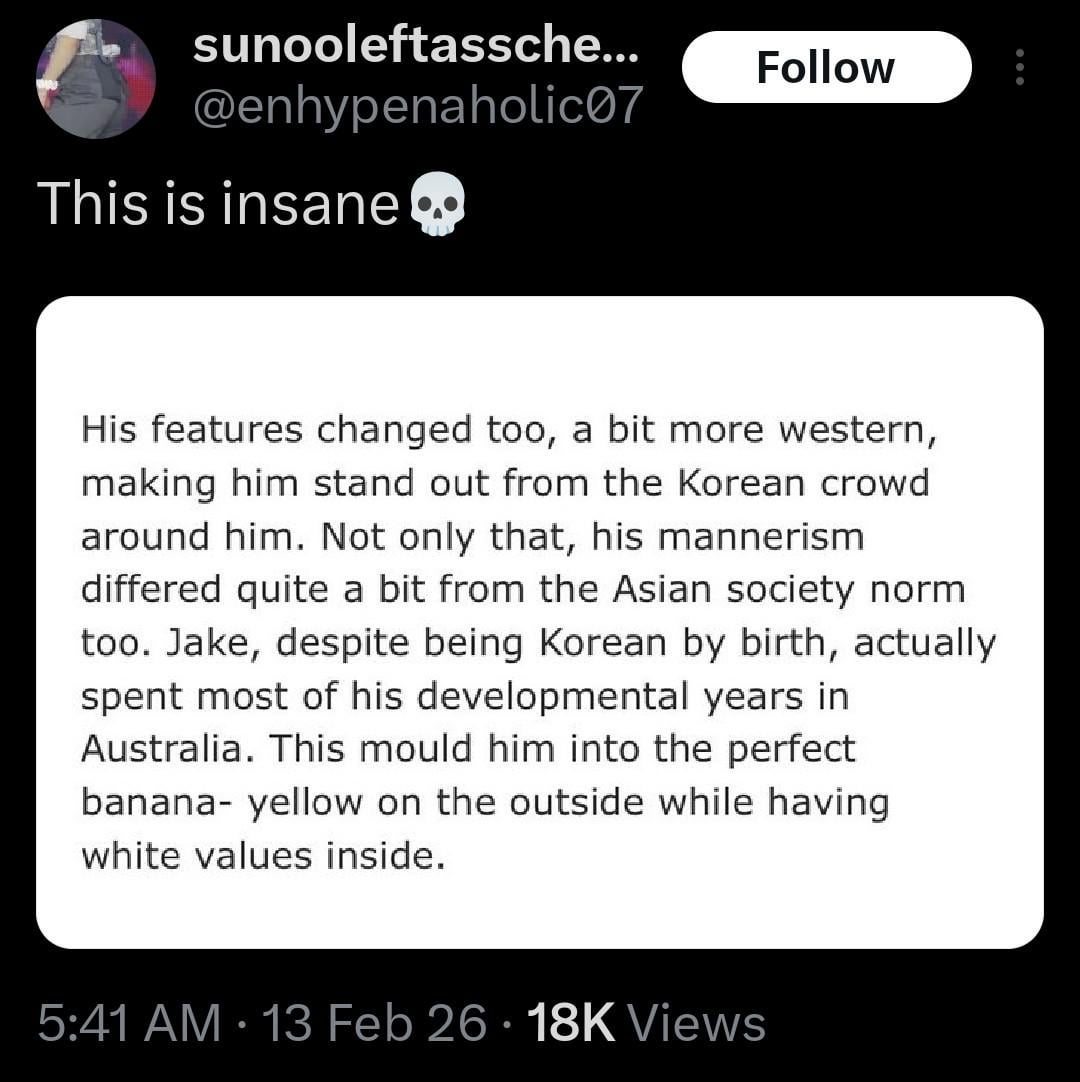Click the word "mannerism" in the image
Viewport: 1080px width, 1082px height.
click(762, 537)
